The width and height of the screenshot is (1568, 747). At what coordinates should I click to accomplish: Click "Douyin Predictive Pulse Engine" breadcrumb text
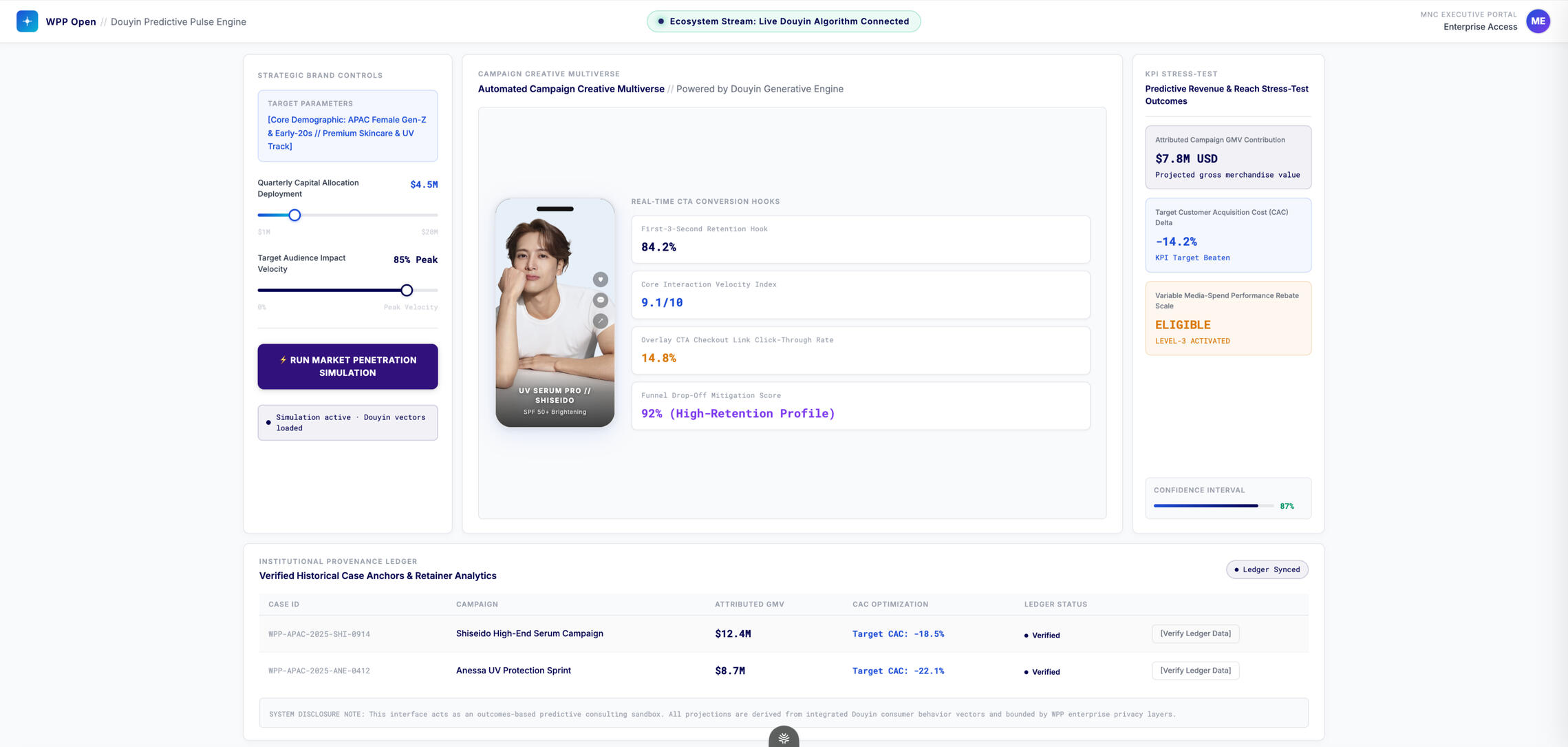click(x=178, y=21)
